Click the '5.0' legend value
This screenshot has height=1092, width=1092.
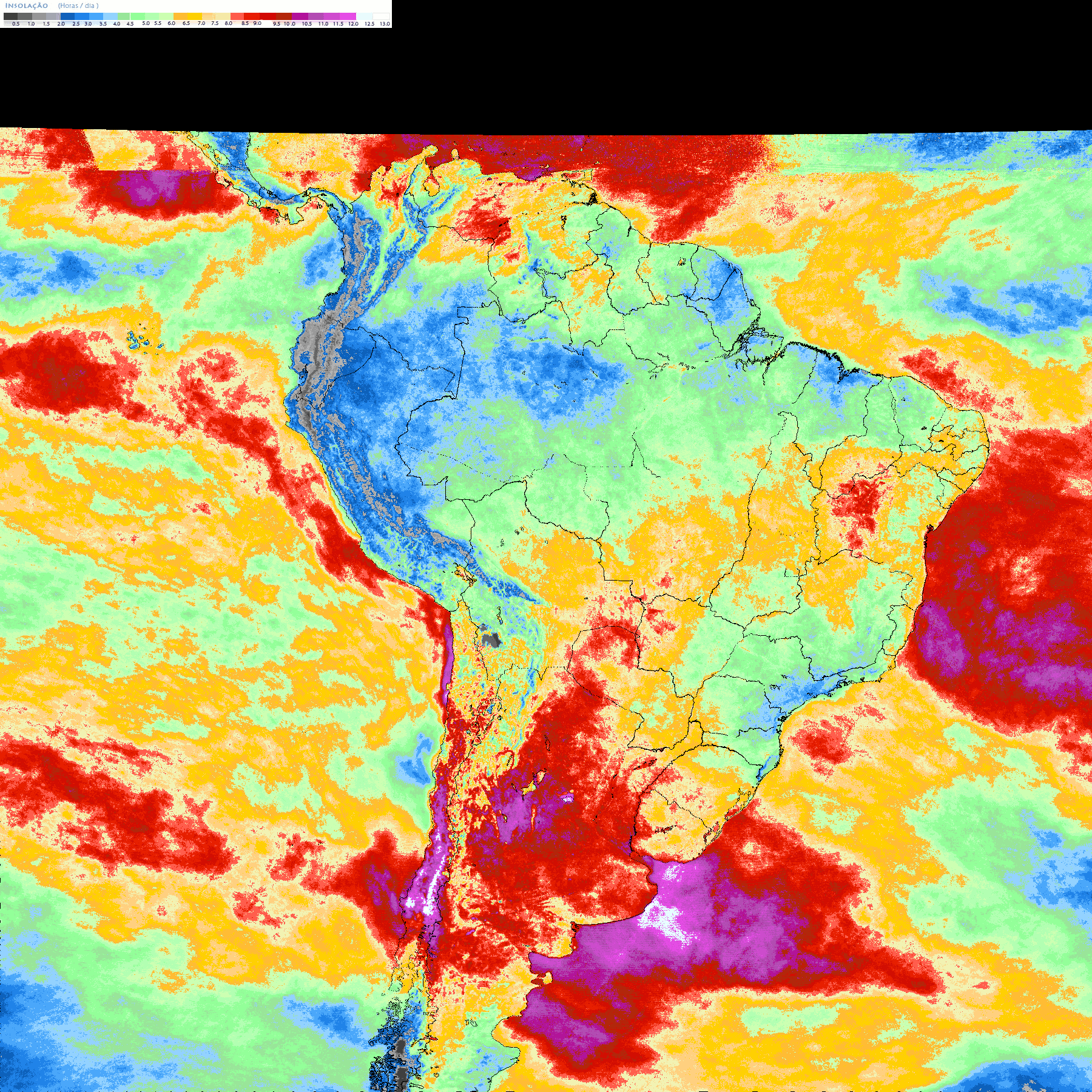coord(146,23)
